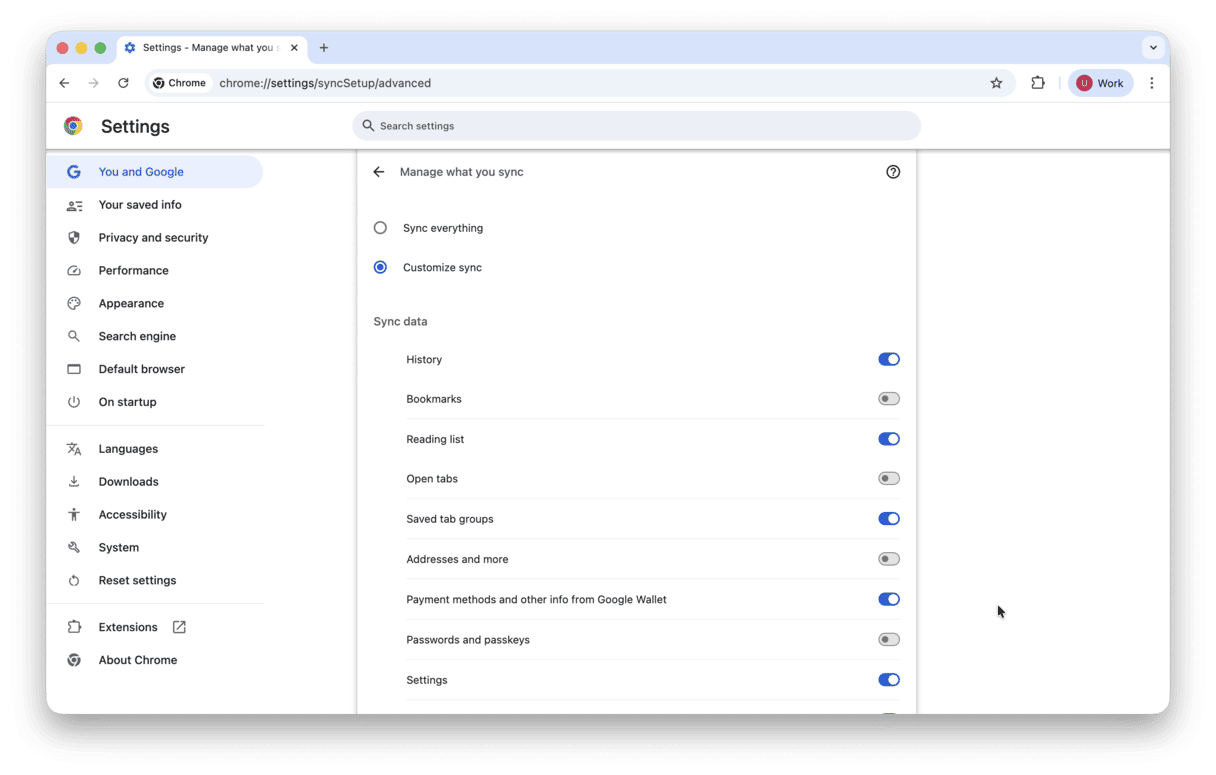Enable Bookmarks sync
This screenshot has height=775, width=1216.
[888, 398]
